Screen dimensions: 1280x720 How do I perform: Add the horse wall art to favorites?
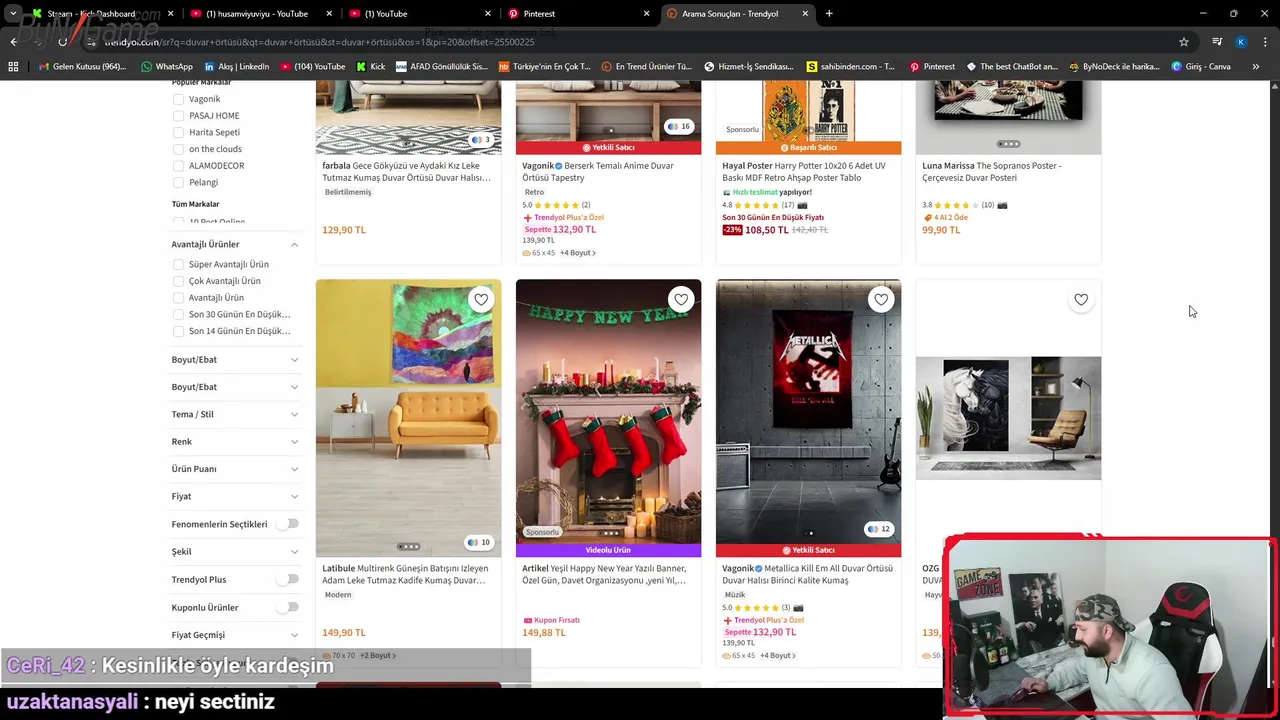coord(1081,299)
